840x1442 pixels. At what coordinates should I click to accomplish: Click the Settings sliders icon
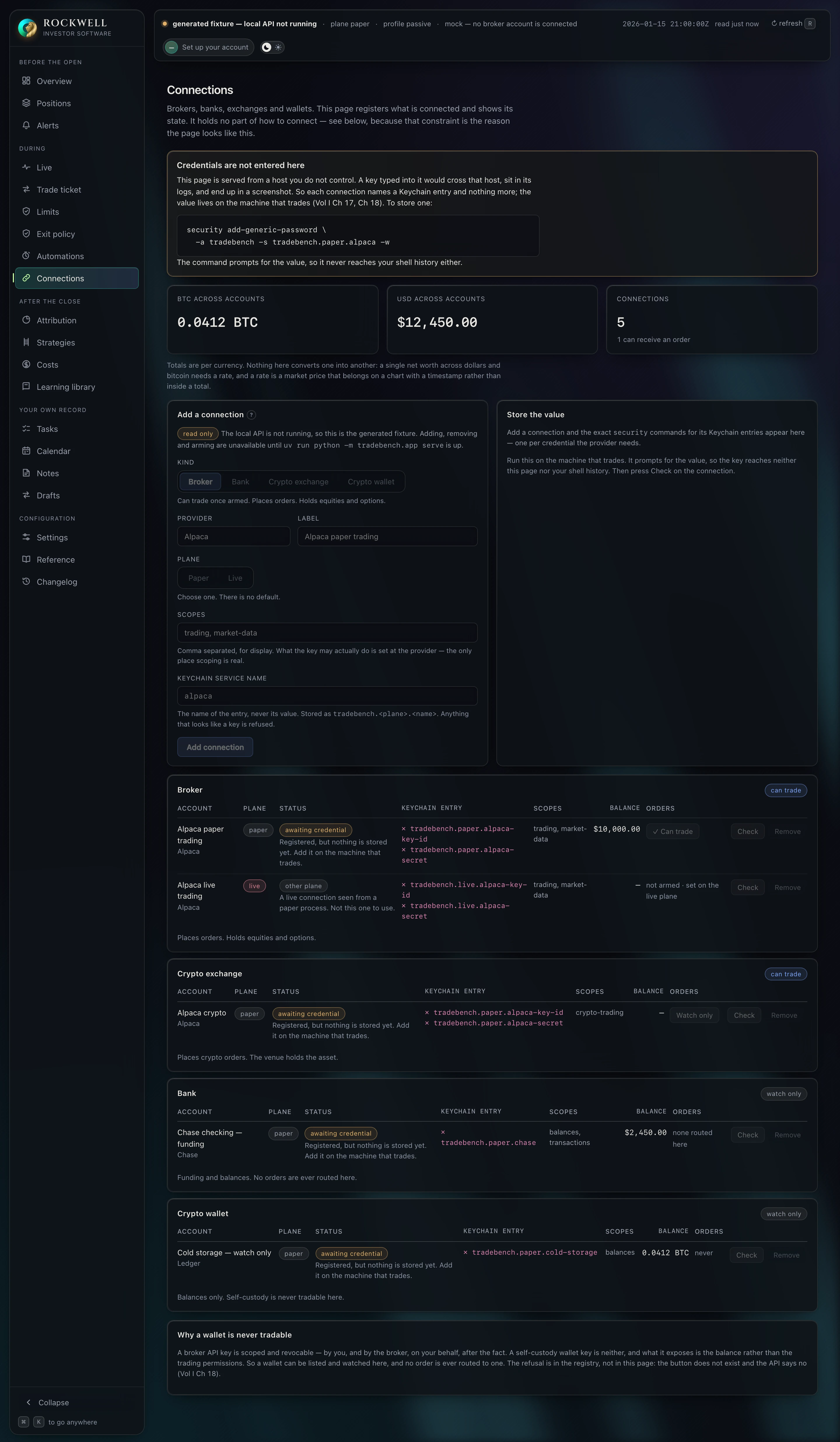coord(26,537)
